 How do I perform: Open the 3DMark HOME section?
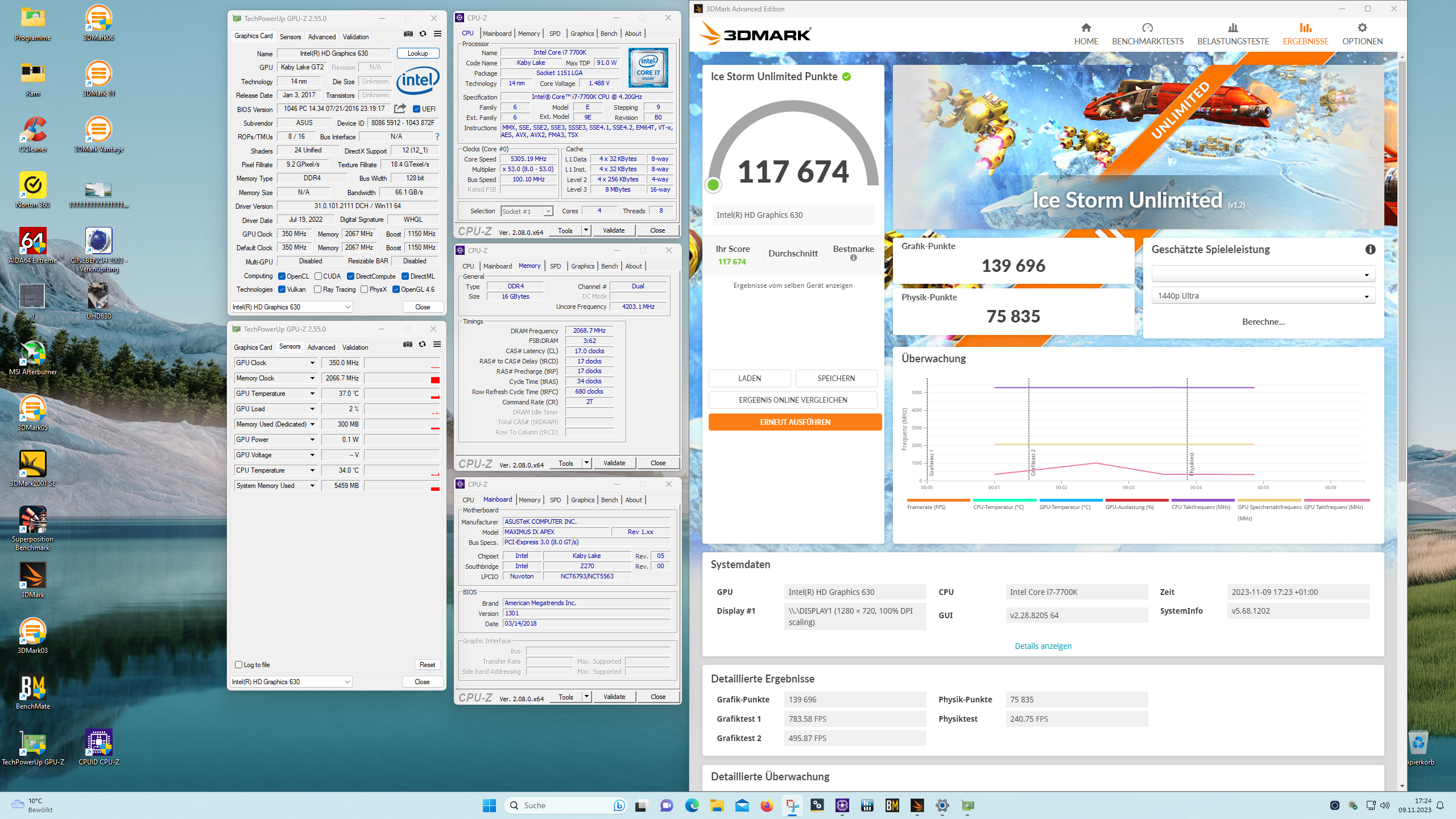coord(1086,34)
